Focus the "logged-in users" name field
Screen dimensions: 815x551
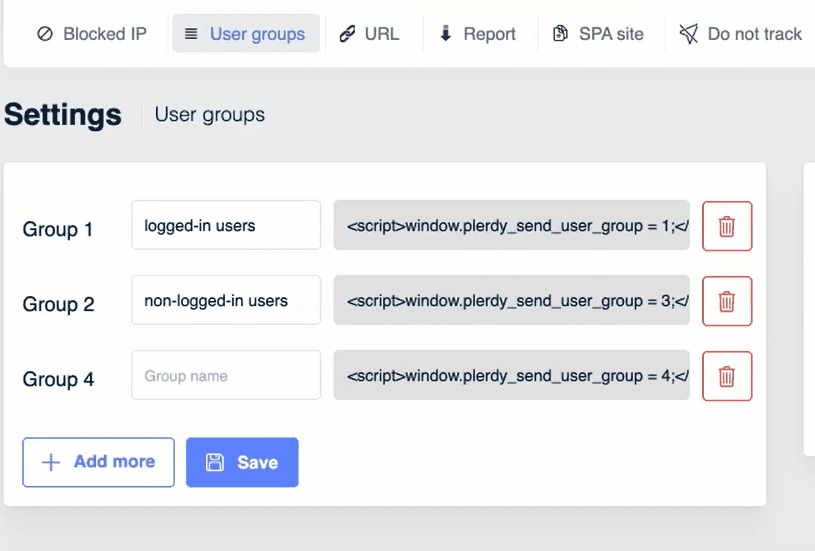click(226, 226)
